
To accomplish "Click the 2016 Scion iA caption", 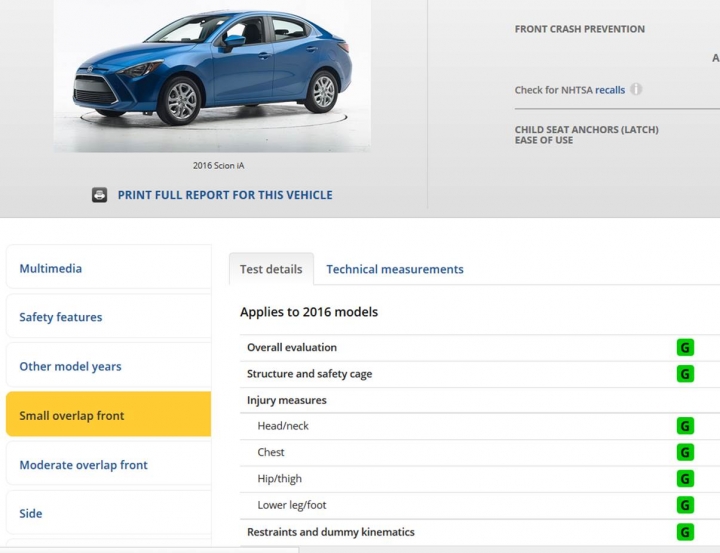I will click(219, 165).
